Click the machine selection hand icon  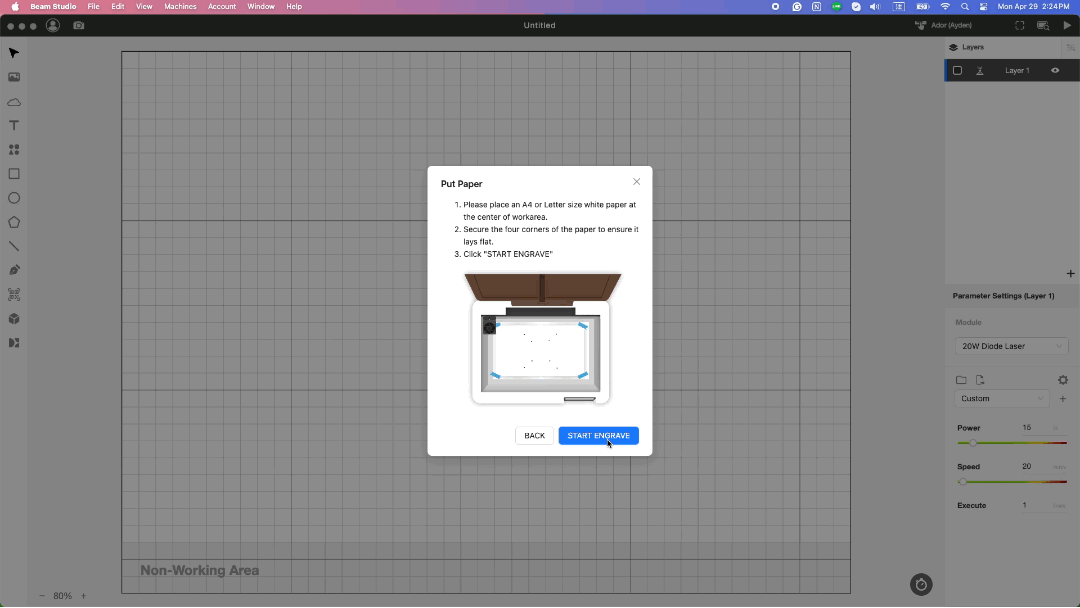[920, 25]
